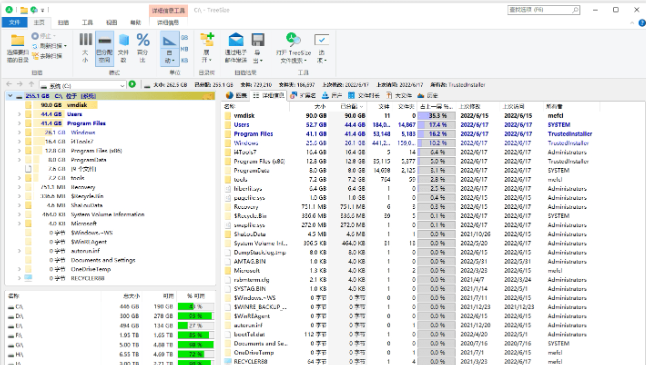Screen dimensions: 646x365
Task: Expand the Recovery folder in tree
Action: 19,187
